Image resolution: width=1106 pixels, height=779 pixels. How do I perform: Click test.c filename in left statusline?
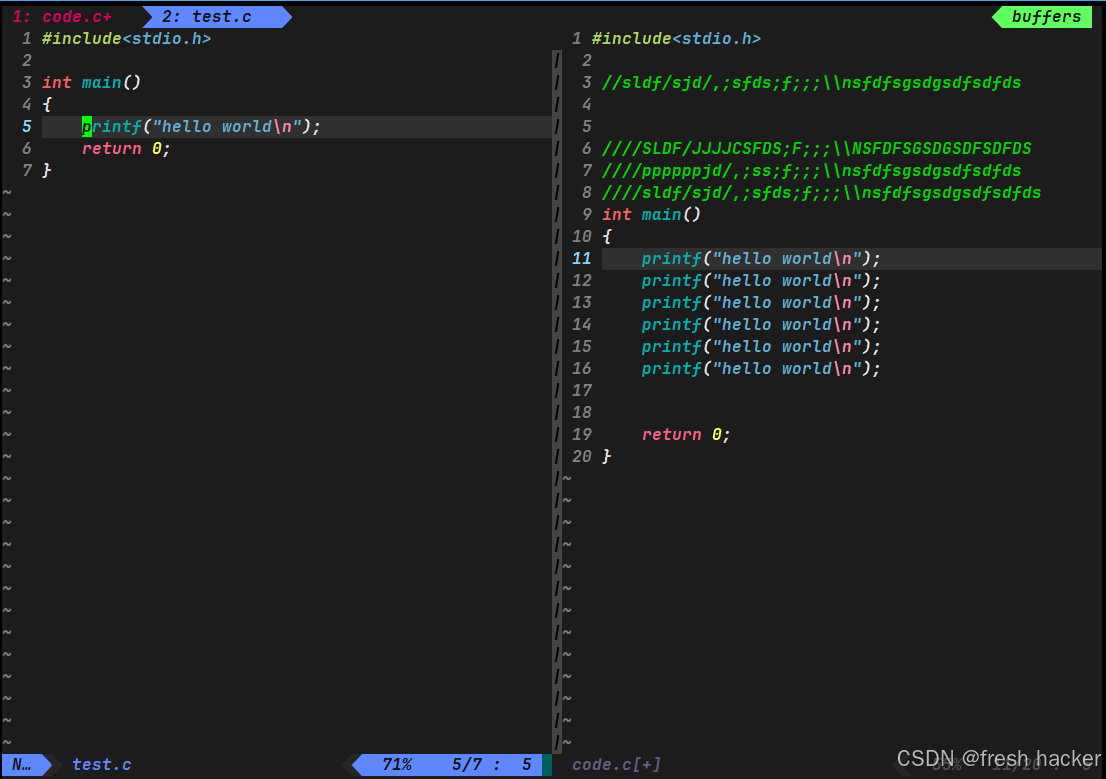click(102, 764)
